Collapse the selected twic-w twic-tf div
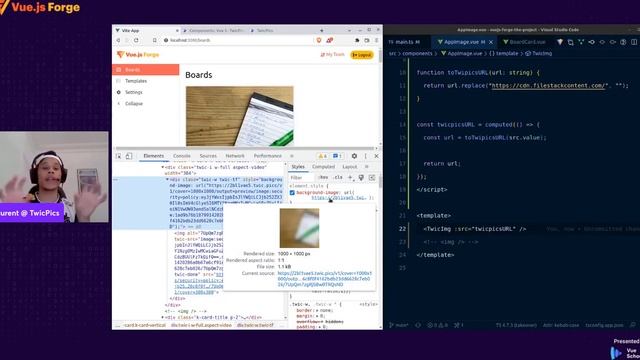Viewport: 640px width, 360px height. (x=167, y=180)
